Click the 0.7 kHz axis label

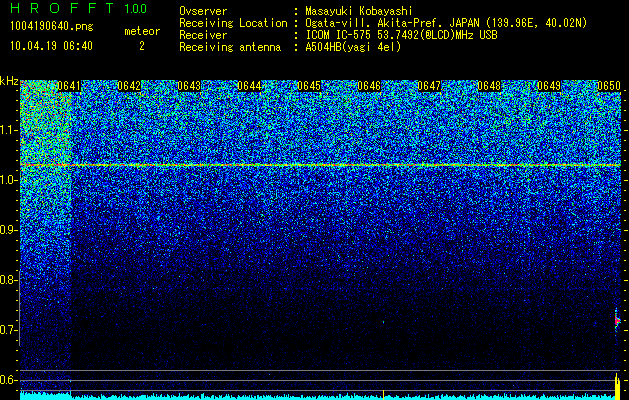coord(7,330)
